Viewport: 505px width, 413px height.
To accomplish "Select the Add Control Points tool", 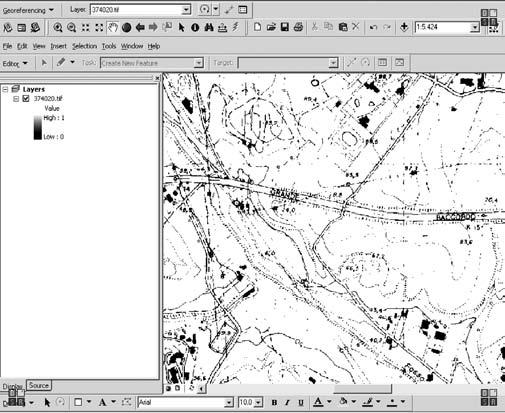I will (x=229, y=10).
